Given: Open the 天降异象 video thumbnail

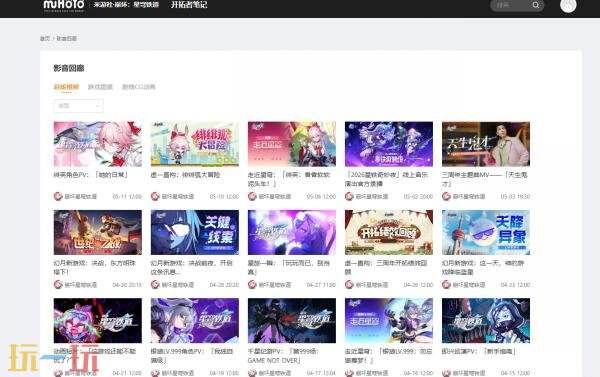Looking at the screenshot, I should click(486, 232).
